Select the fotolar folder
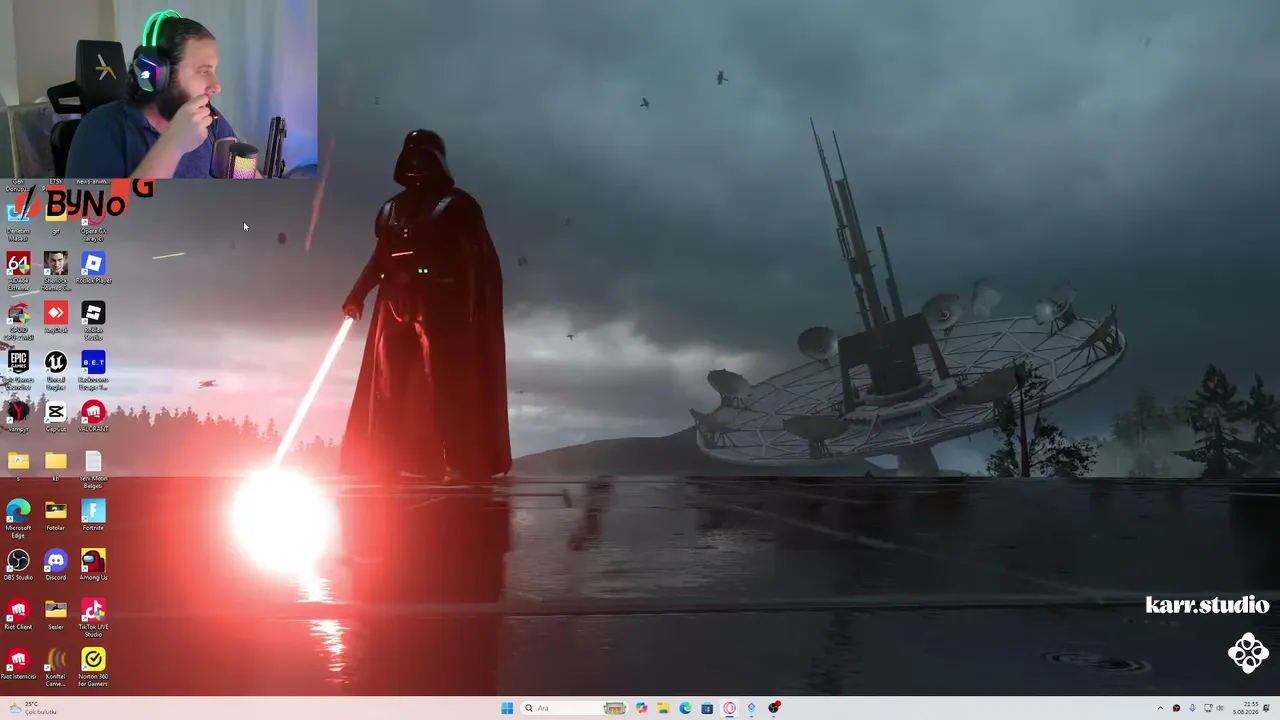This screenshot has height=720, width=1280. 56,515
